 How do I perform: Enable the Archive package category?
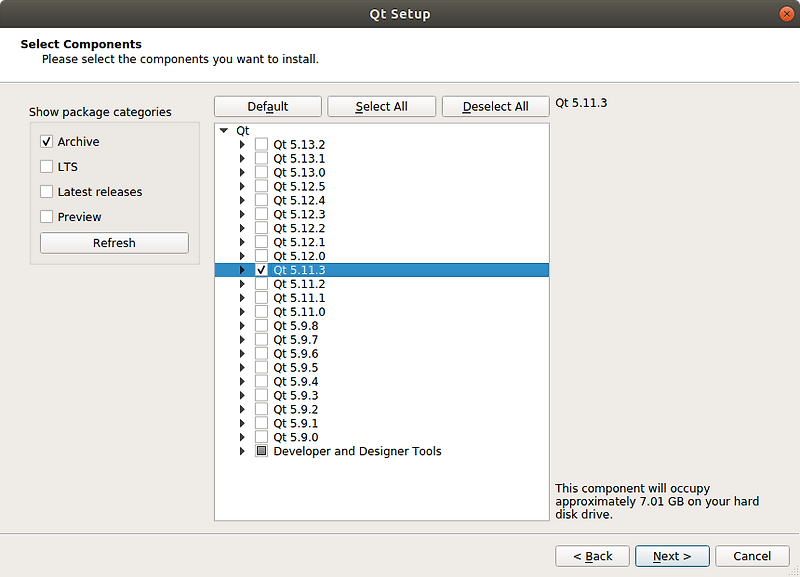coord(46,141)
